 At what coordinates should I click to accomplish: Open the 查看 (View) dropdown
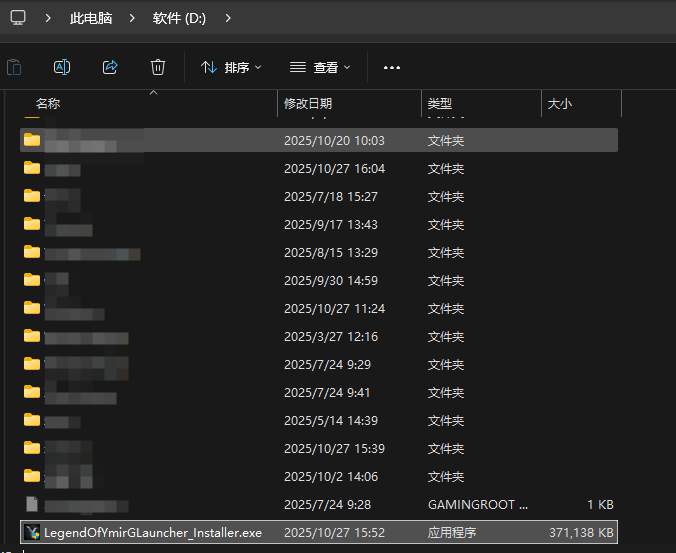[320, 67]
